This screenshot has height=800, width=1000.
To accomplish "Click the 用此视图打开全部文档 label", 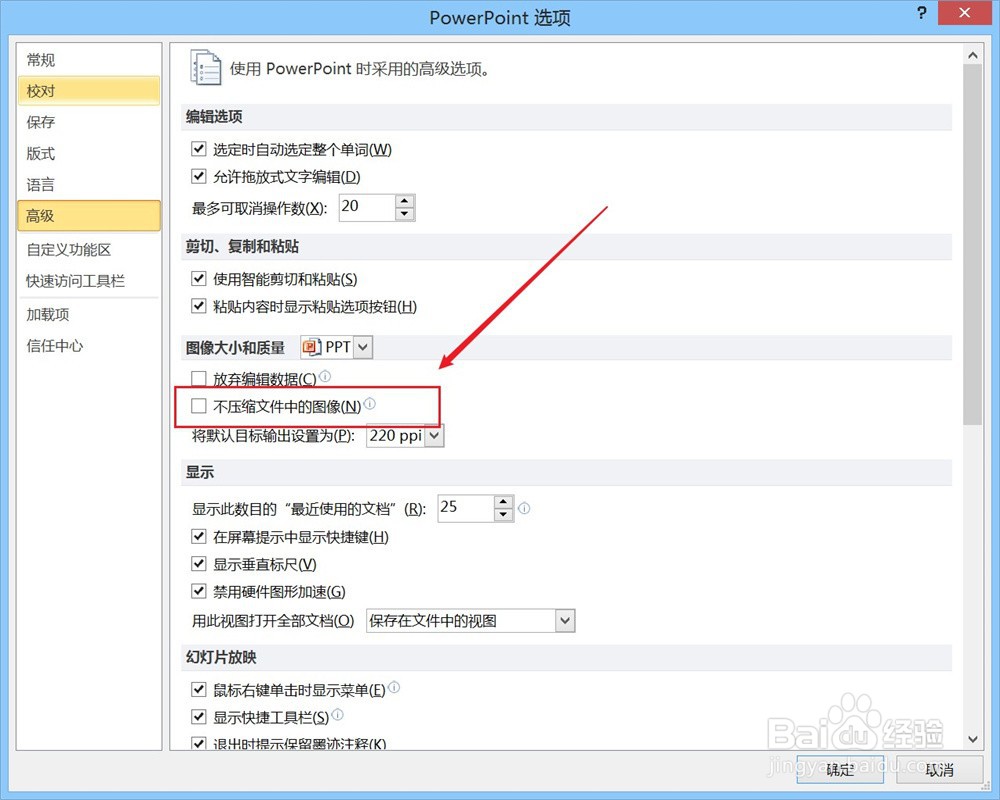I will [273, 621].
